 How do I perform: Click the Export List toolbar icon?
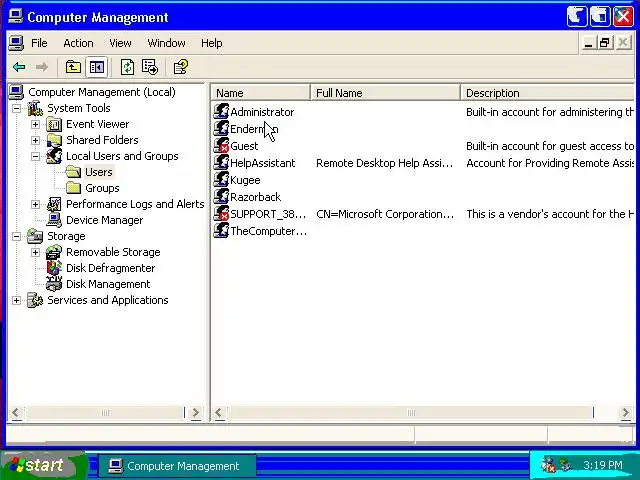pyautogui.click(x=150, y=67)
